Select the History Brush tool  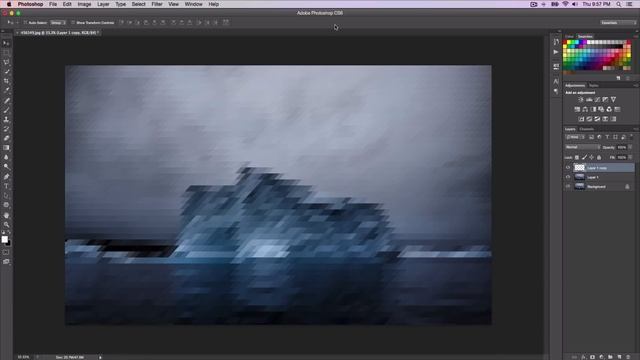pos(6,129)
